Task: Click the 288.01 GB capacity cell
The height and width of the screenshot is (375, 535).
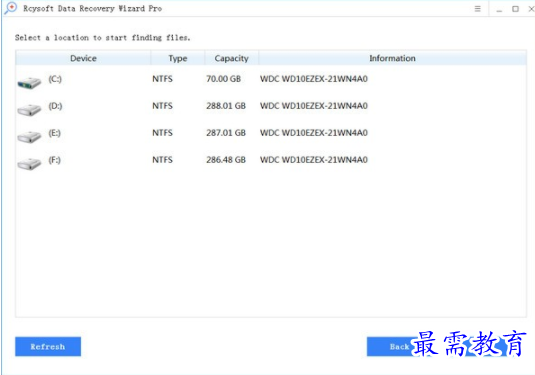Action: (226, 106)
